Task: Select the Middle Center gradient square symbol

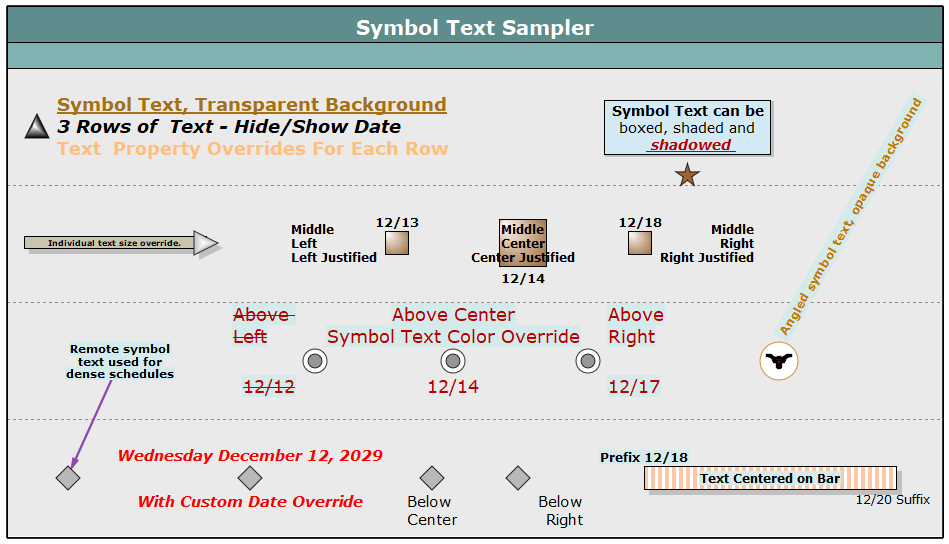Action: 523,243
